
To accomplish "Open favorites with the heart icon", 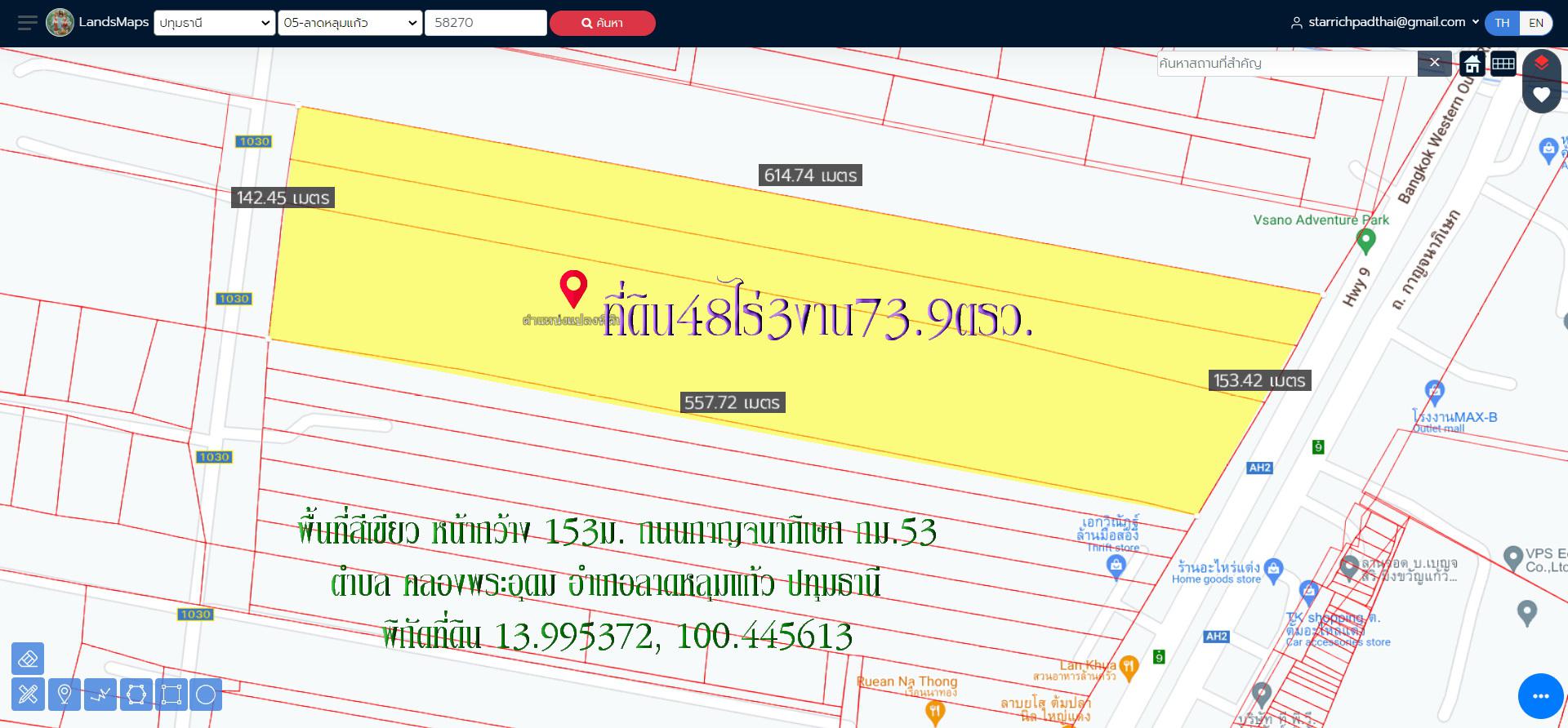I will [x=1541, y=95].
